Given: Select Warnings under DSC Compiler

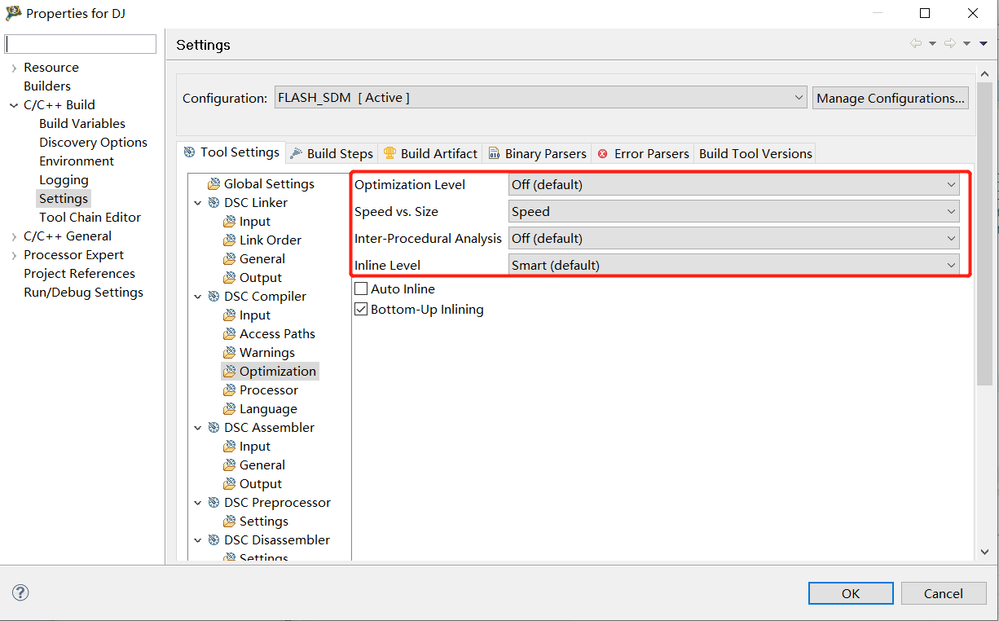Looking at the screenshot, I should coord(266,352).
